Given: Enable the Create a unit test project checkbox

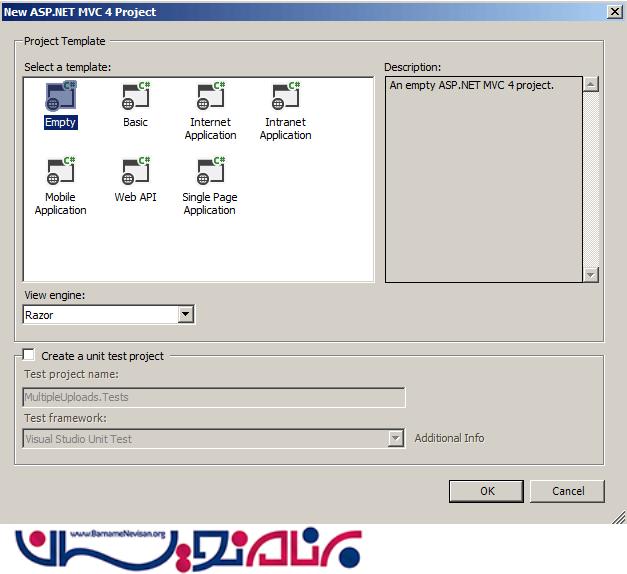Looking at the screenshot, I should pos(29,355).
